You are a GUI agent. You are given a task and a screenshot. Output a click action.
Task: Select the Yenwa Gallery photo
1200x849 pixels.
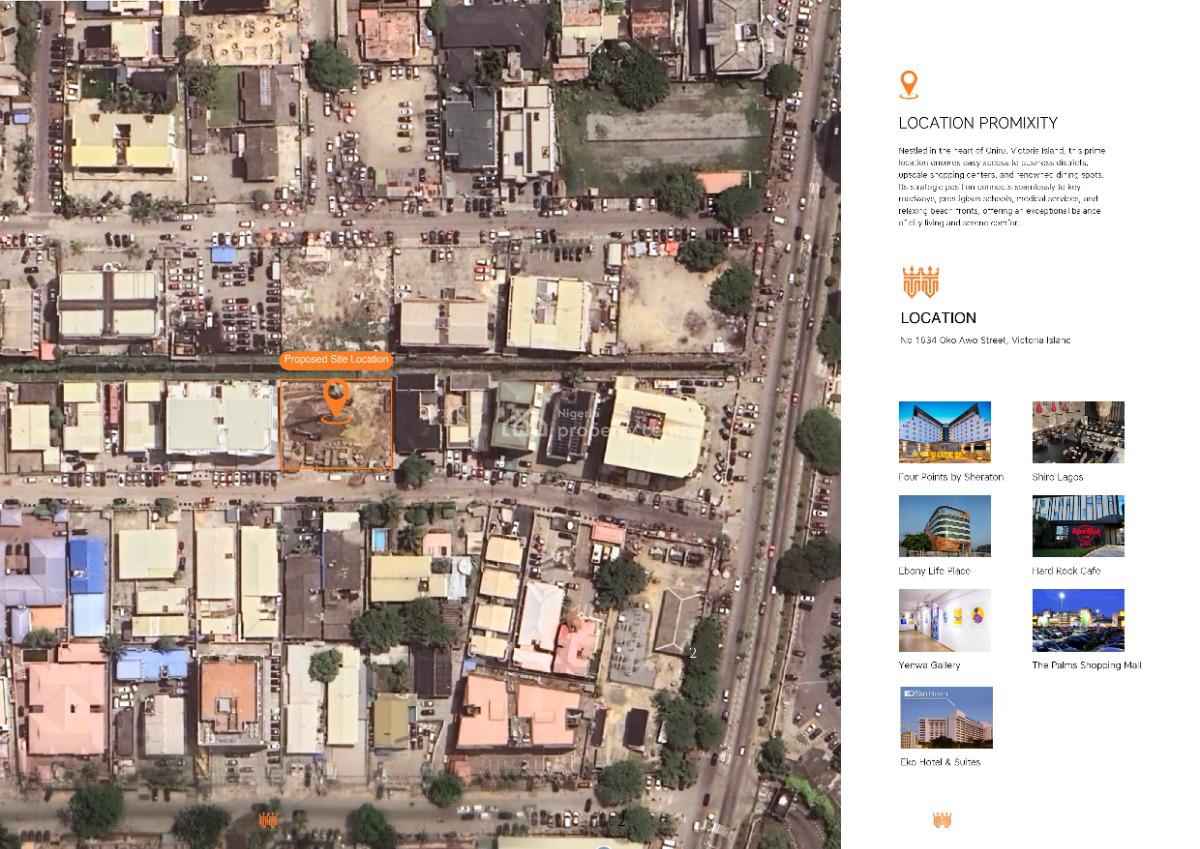point(944,620)
